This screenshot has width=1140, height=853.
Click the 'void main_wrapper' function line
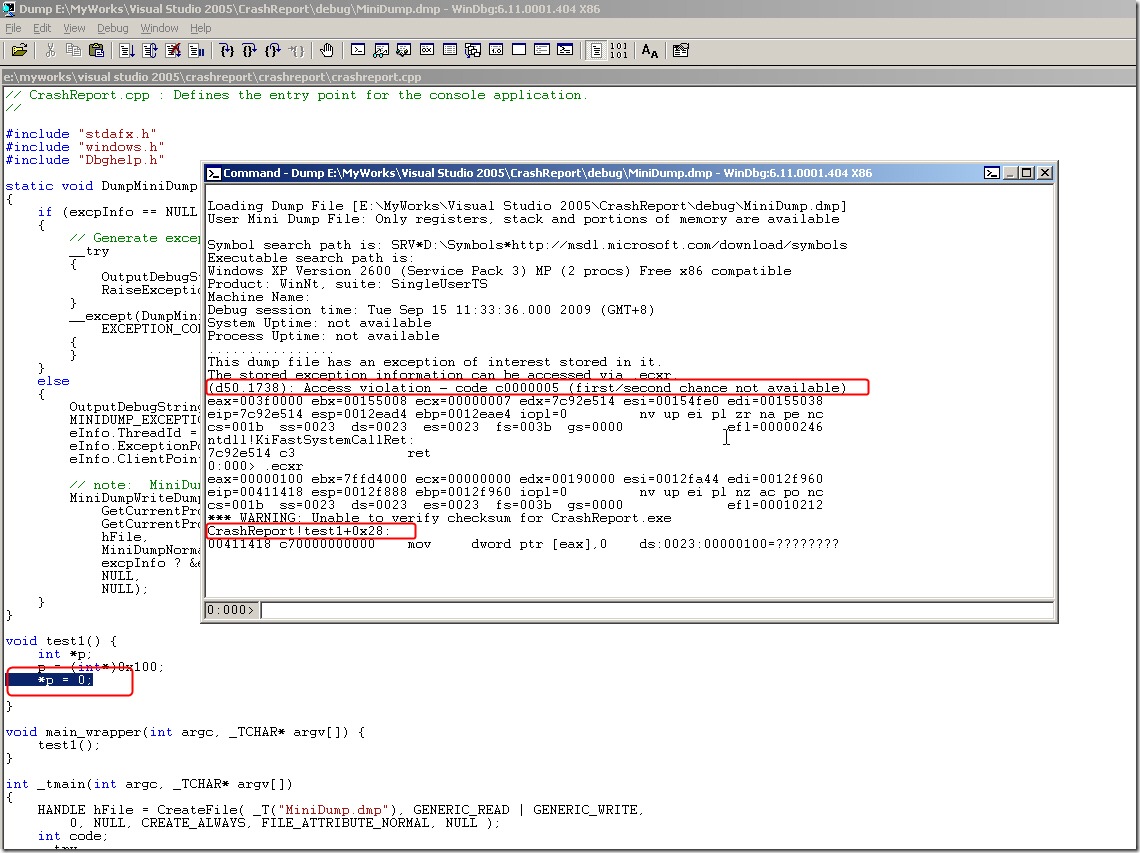click(x=185, y=732)
